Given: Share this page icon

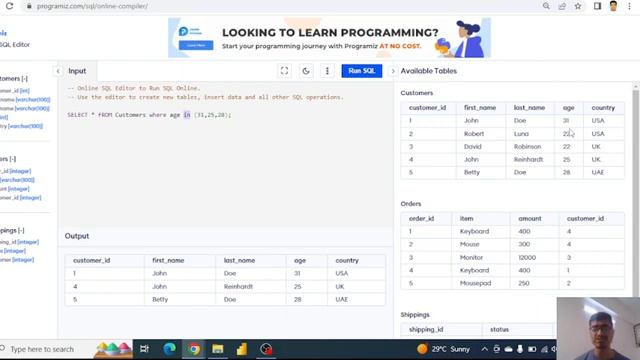Looking at the screenshot, I should tap(562, 6).
